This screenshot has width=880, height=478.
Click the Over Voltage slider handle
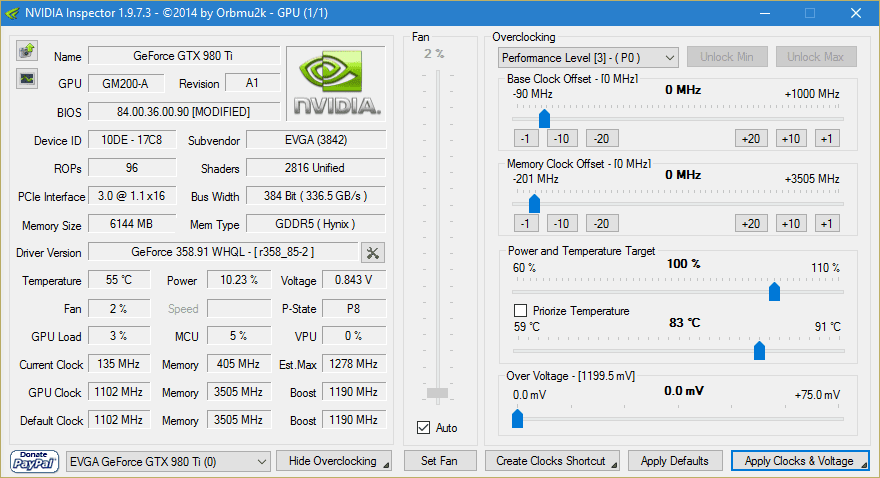click(x=517, y=419)
